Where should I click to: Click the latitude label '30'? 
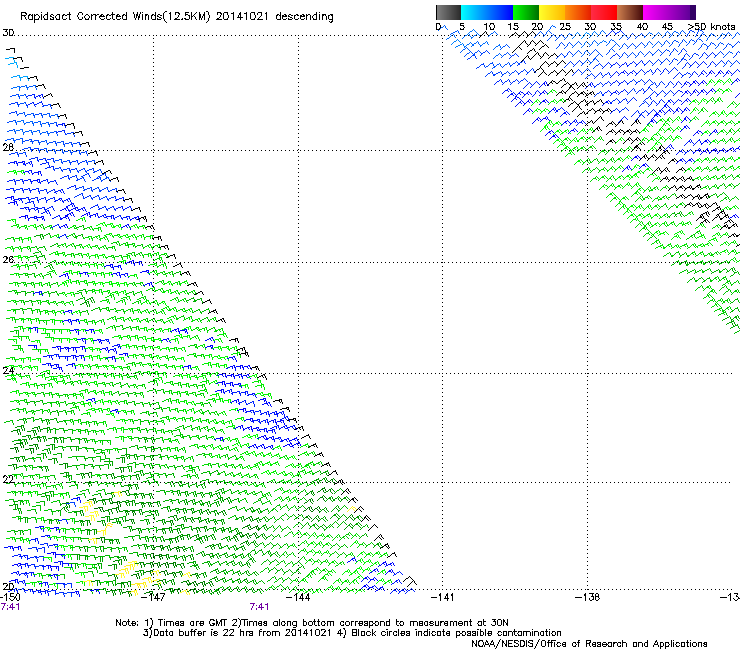tap(8, 33)
